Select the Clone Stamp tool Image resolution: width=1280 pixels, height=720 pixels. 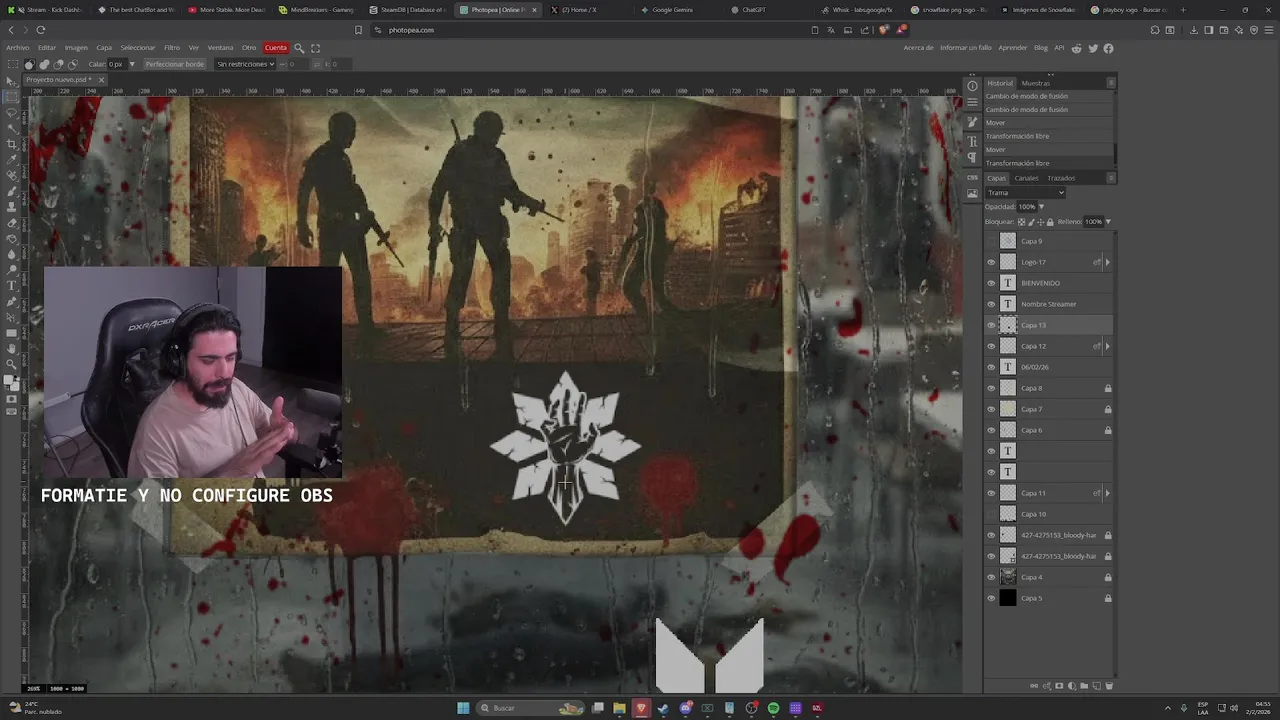11,207
